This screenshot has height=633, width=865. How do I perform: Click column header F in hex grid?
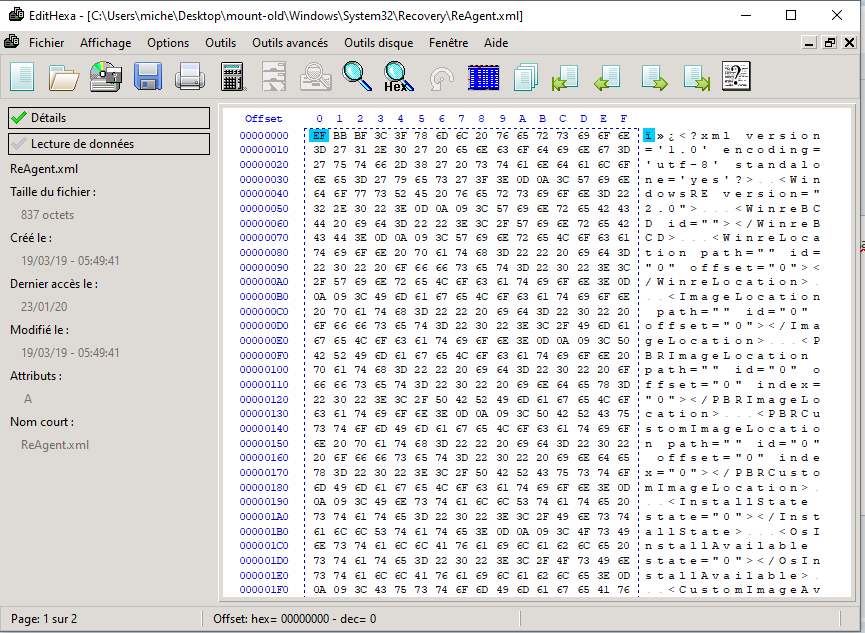pyautogui.click(x=623, y=119)
